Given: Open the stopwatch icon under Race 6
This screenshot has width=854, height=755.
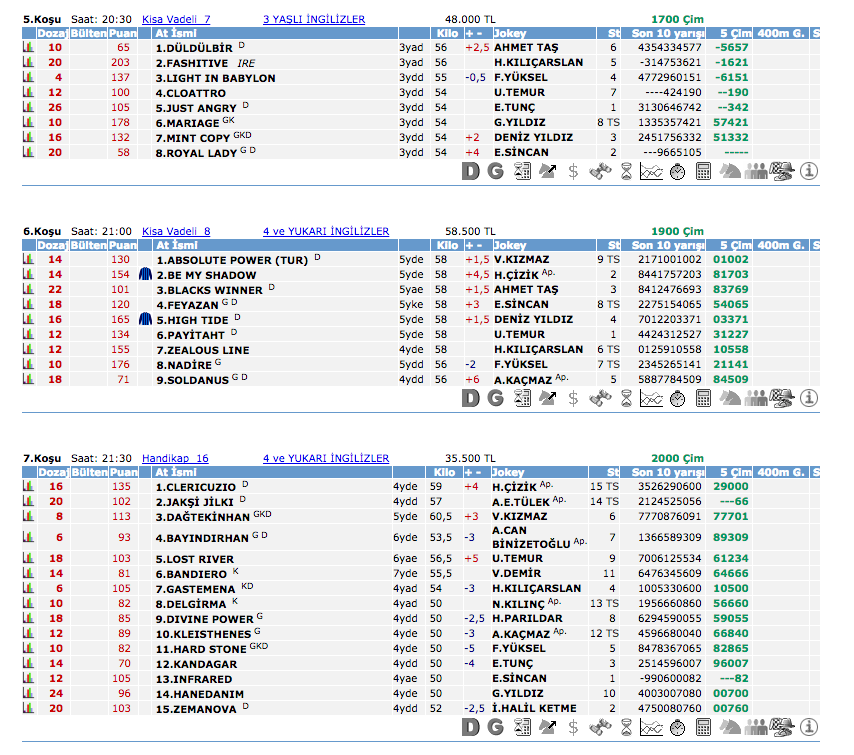Looking at the screenshot, I should 677,398.
